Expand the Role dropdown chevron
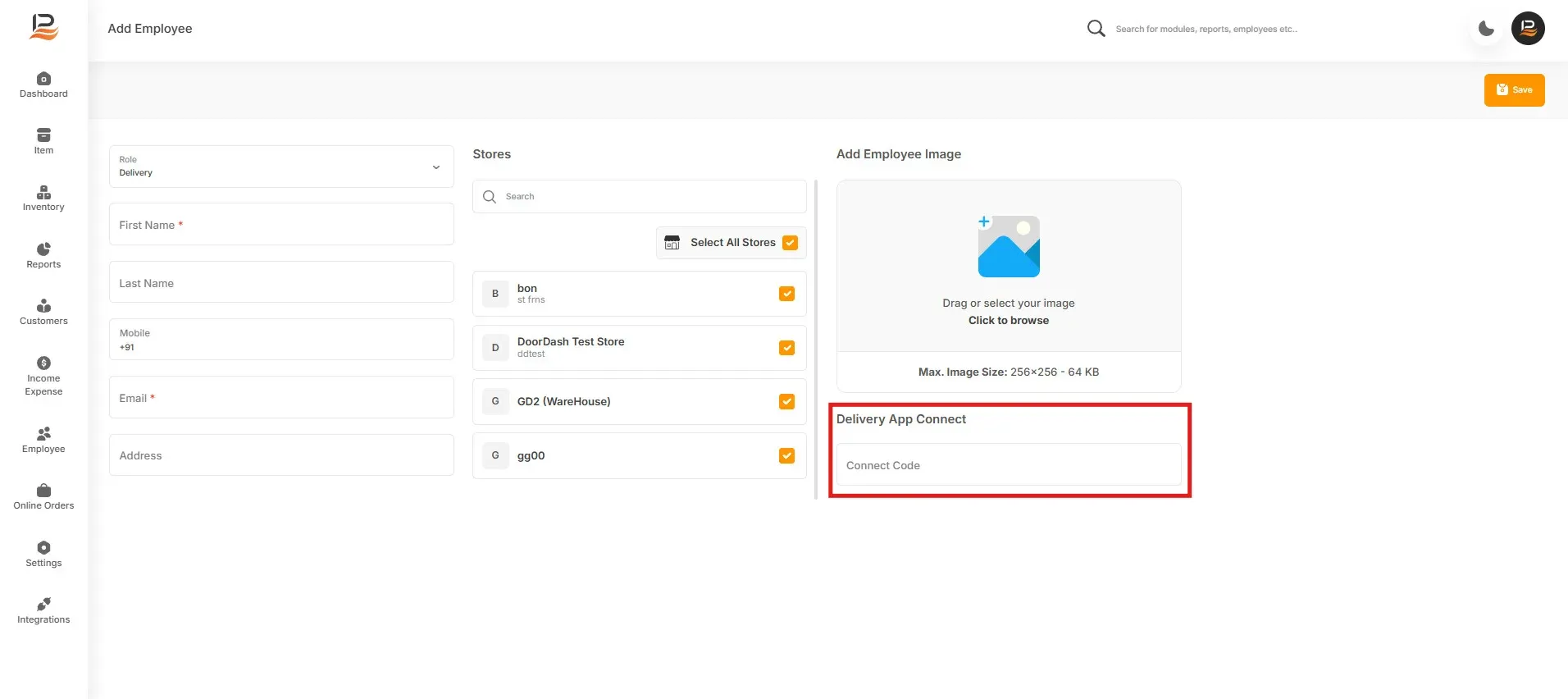 [x=436, y=167]
